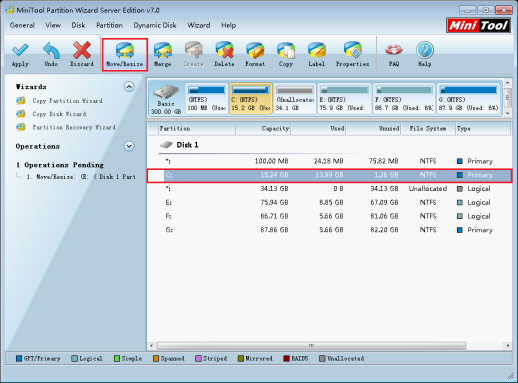Sort by the Partition column header

[196, 129]
